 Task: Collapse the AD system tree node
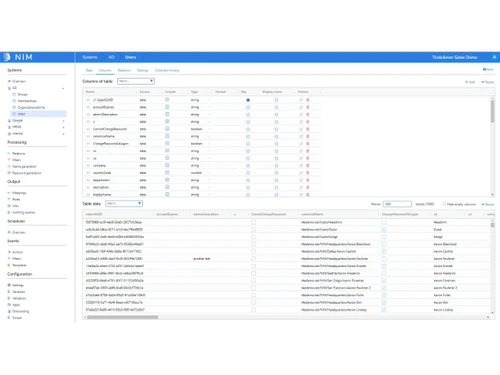(63, 88)
